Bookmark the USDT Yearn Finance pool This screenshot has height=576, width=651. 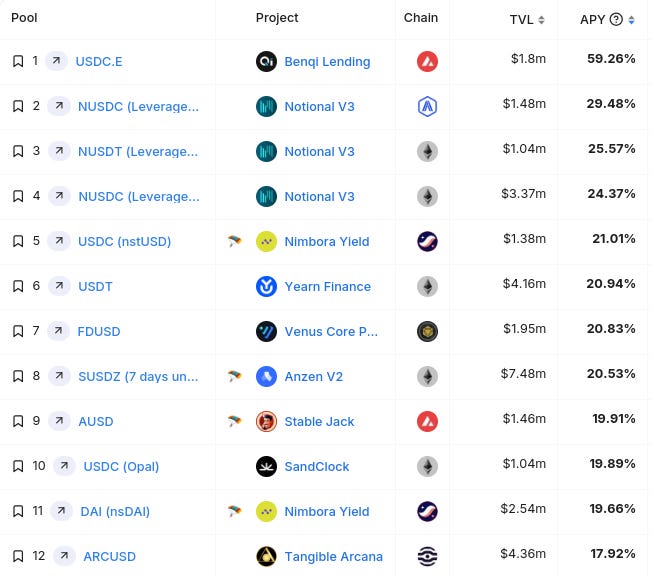click(x=18, y=286)
